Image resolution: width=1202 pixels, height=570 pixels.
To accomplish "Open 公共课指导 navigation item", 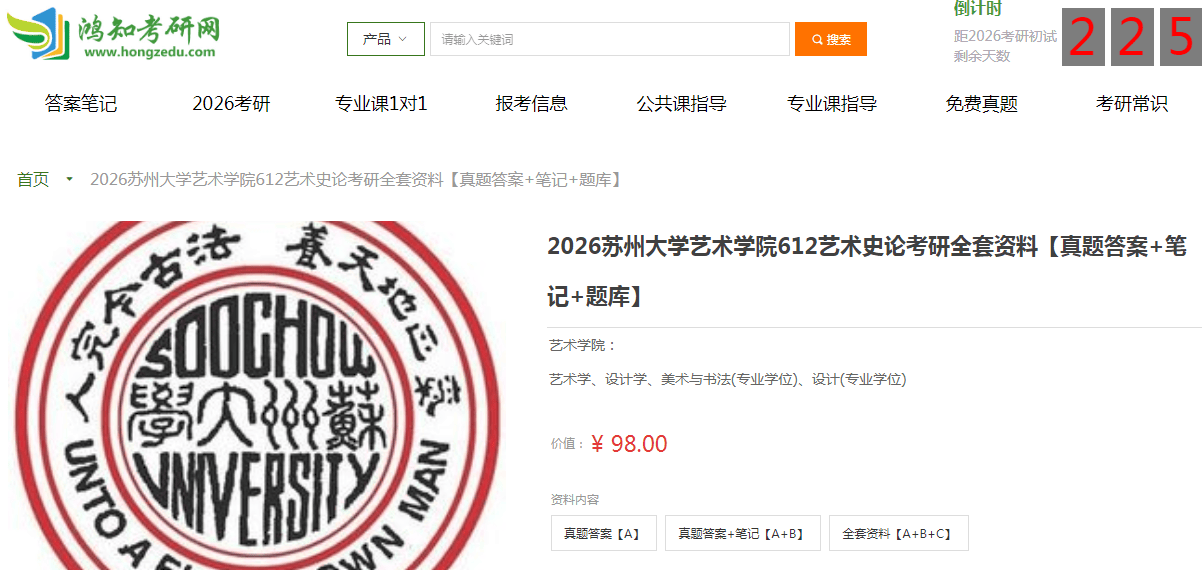I will point(681,103).
